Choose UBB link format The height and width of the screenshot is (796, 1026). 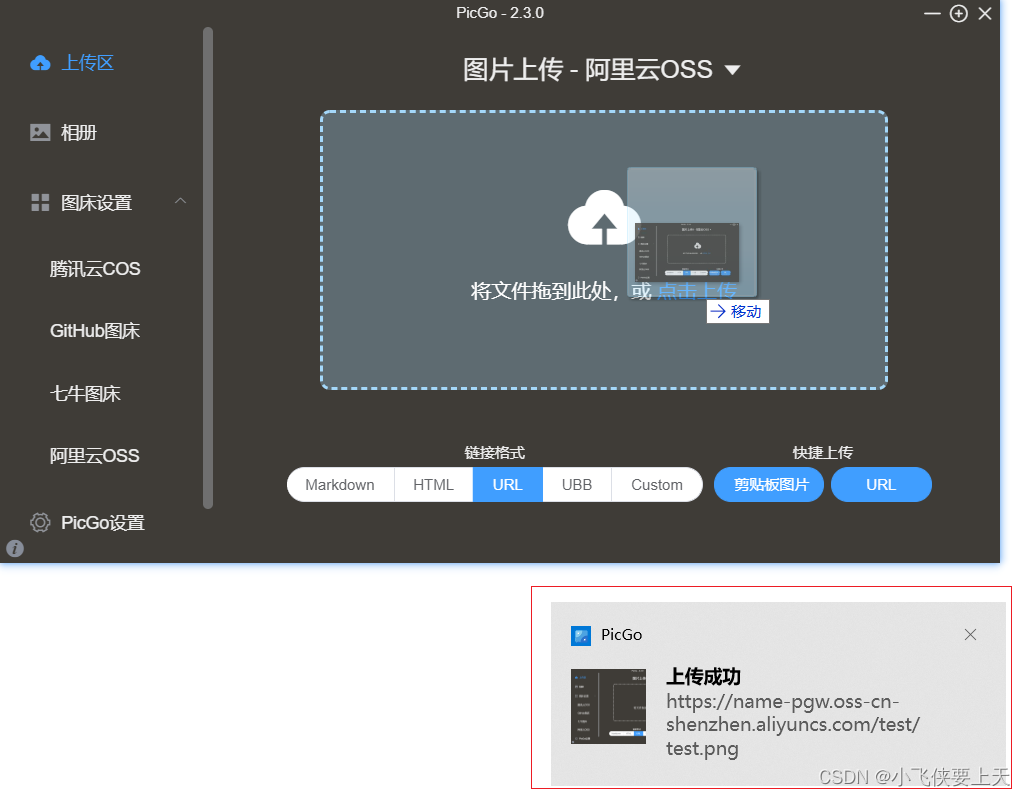577,485
